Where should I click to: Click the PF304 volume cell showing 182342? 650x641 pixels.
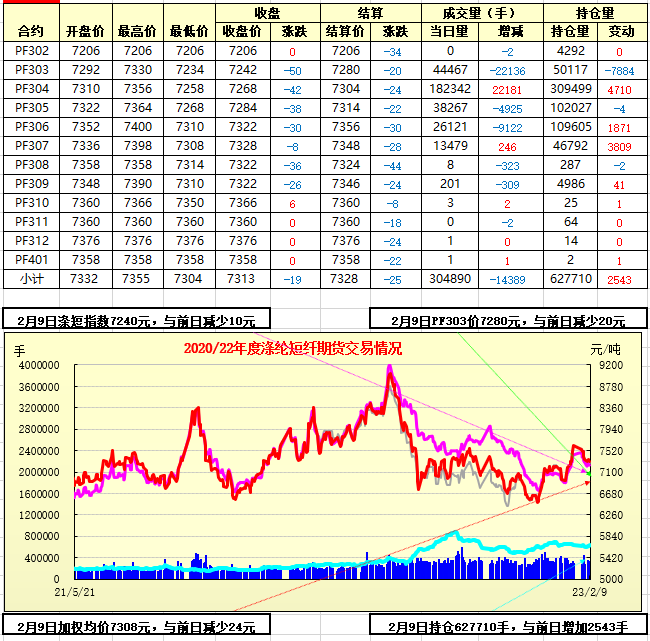(x=449, y=89)
